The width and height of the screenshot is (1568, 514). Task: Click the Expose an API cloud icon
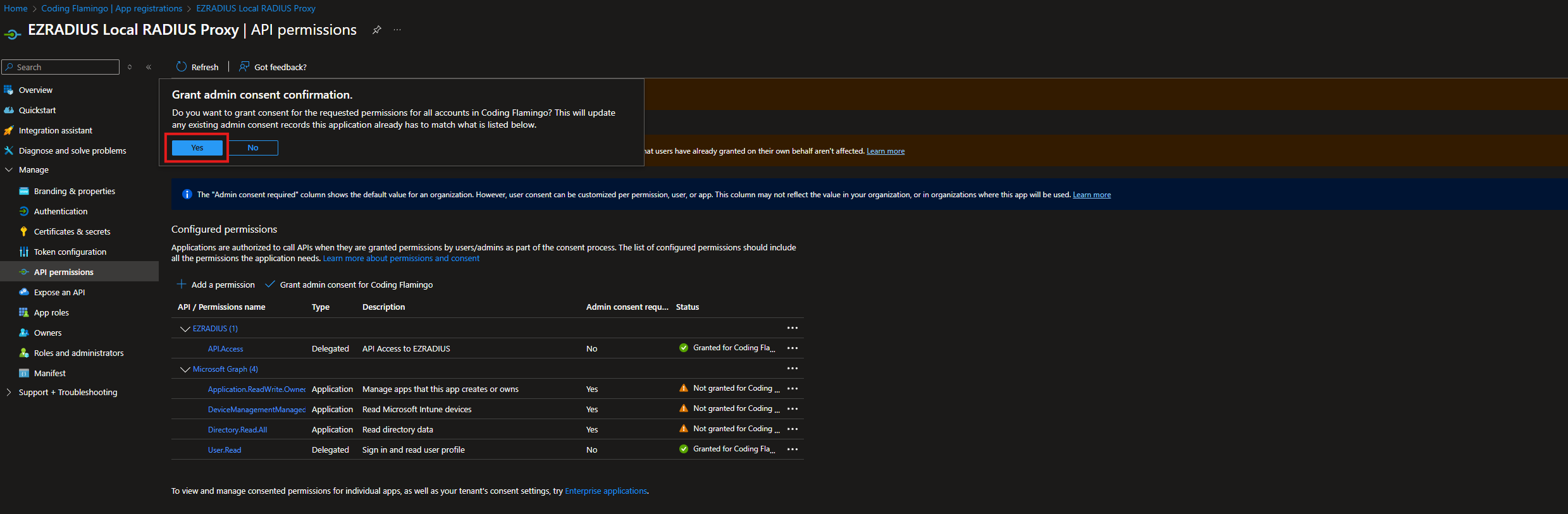pyautogui.click(x=24, y=292)
